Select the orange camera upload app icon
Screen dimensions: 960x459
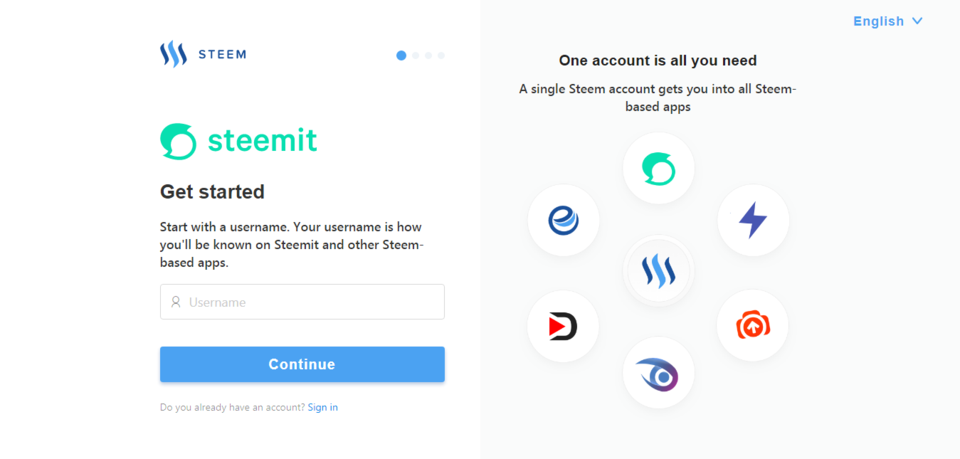752,325
